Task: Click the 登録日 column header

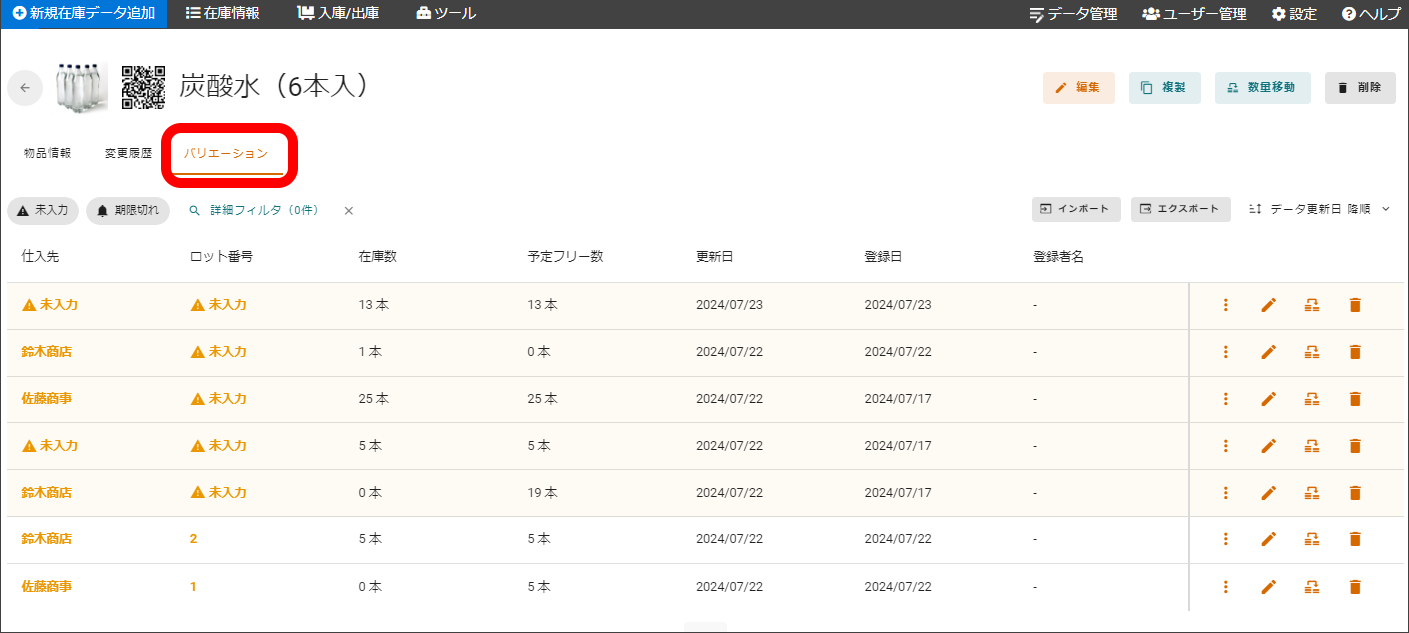Action: pyautogui.click(x=884, y=257)
